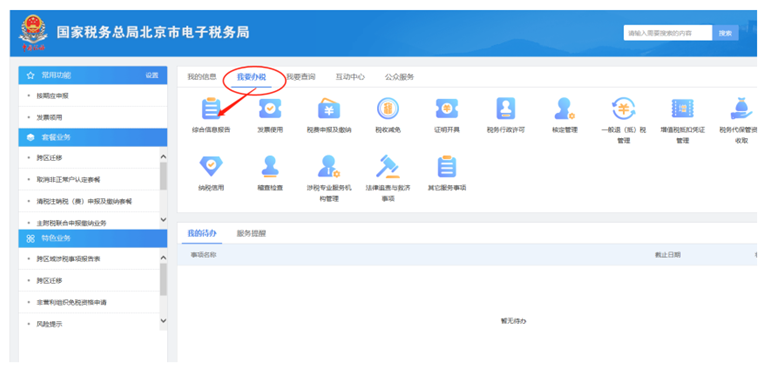Click down arrow of 特色业务 list
The width and height of the screenshot is (772, 392).
point(163,321)
